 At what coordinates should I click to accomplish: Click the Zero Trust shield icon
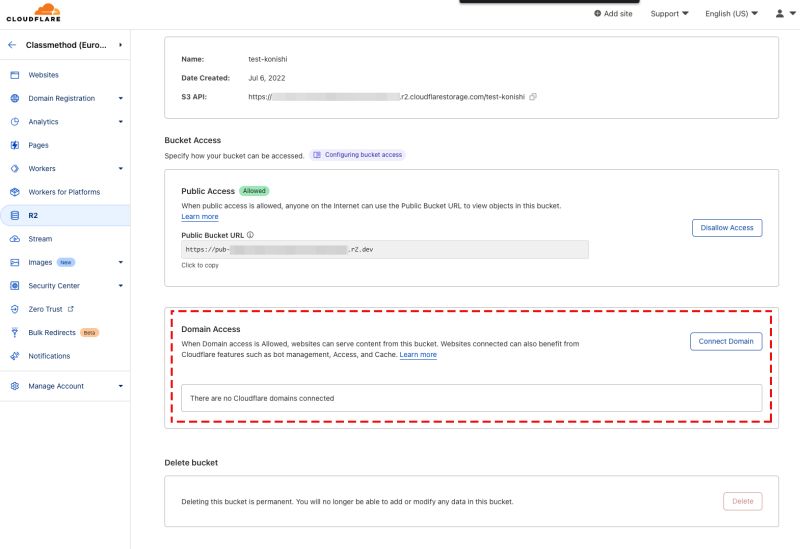click(x=15, y=309)
